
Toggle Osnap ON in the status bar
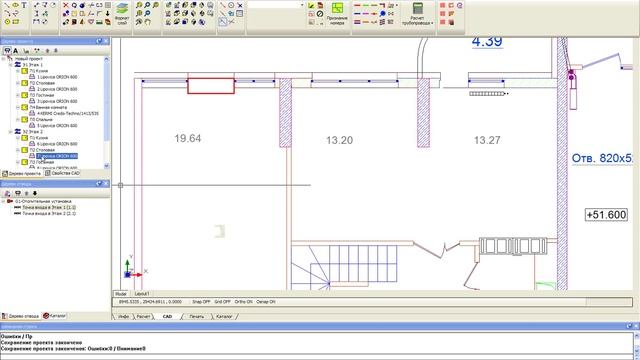tap(266, 302)
